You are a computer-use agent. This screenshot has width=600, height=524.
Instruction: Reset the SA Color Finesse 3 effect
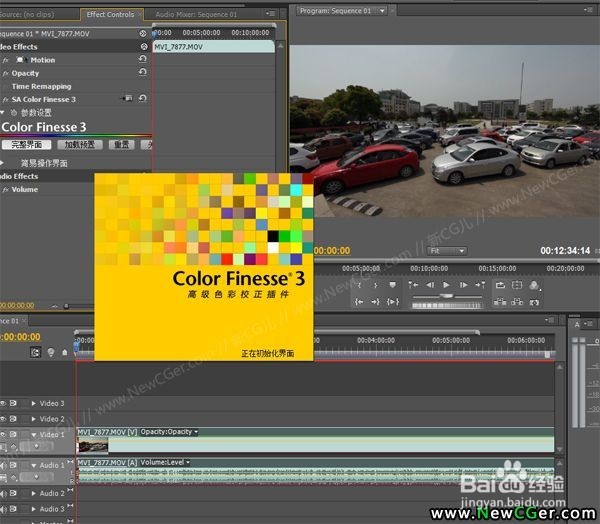(142, 98)
